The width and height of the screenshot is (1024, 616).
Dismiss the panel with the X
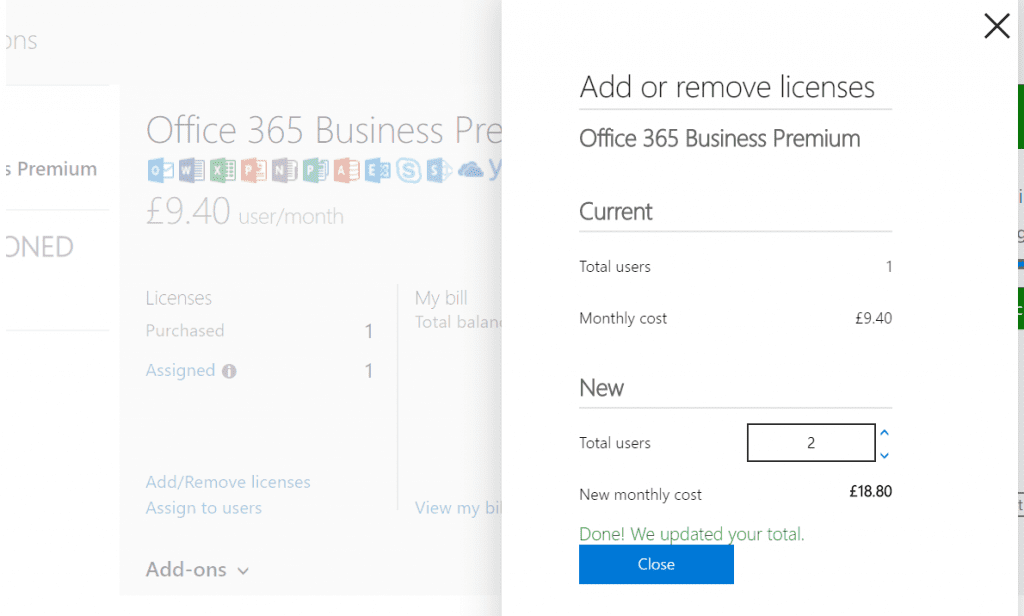[996, 26]
